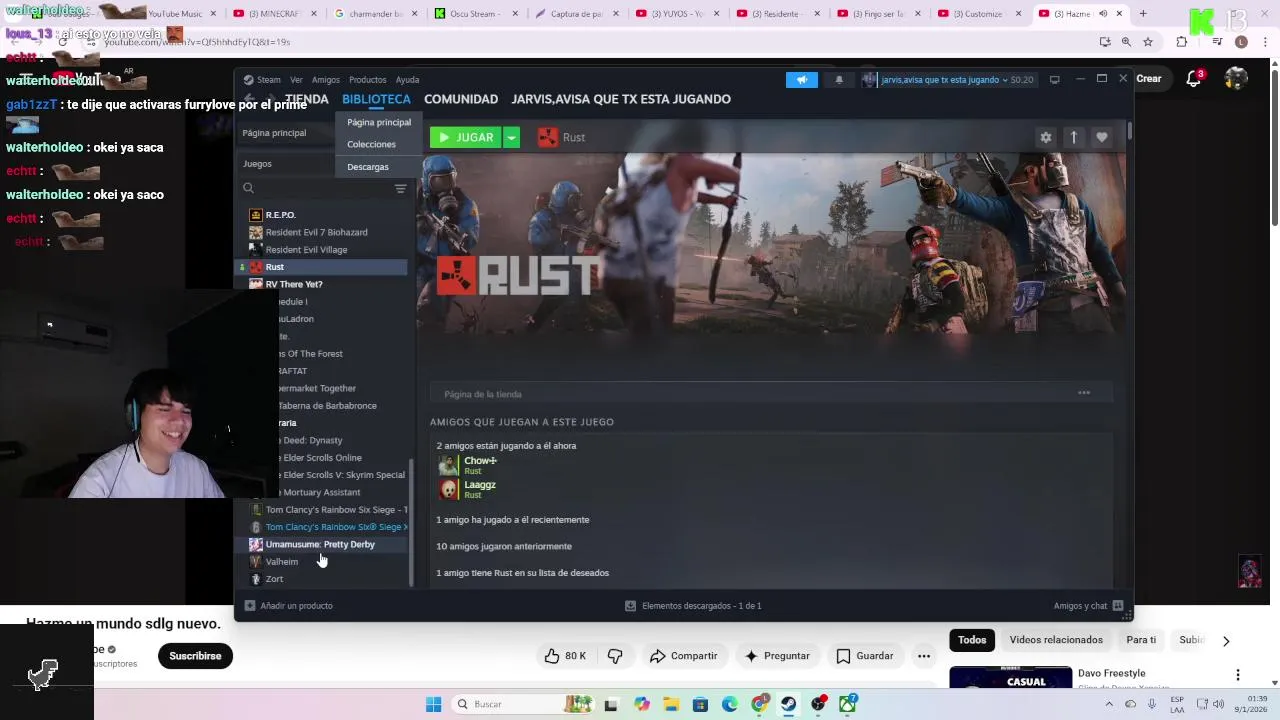The height and width of the screenshot is (720, 1280).
Task: Open the COMUNIDAD tab
Action: point(461,99)
